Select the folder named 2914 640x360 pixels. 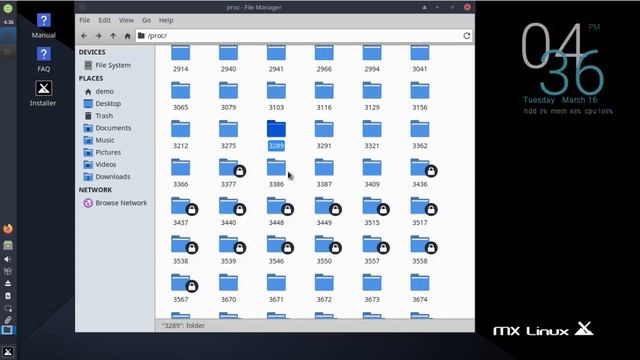[180, 58]
